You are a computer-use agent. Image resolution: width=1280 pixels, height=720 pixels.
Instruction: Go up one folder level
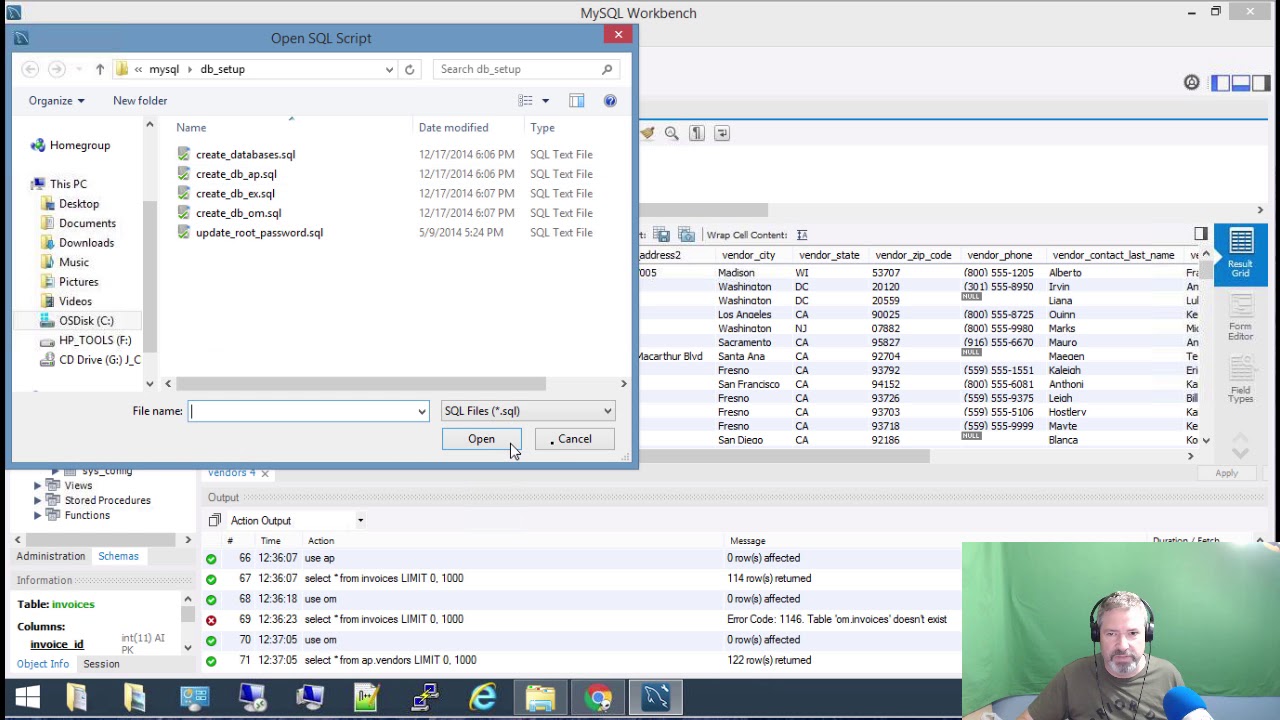100,69
